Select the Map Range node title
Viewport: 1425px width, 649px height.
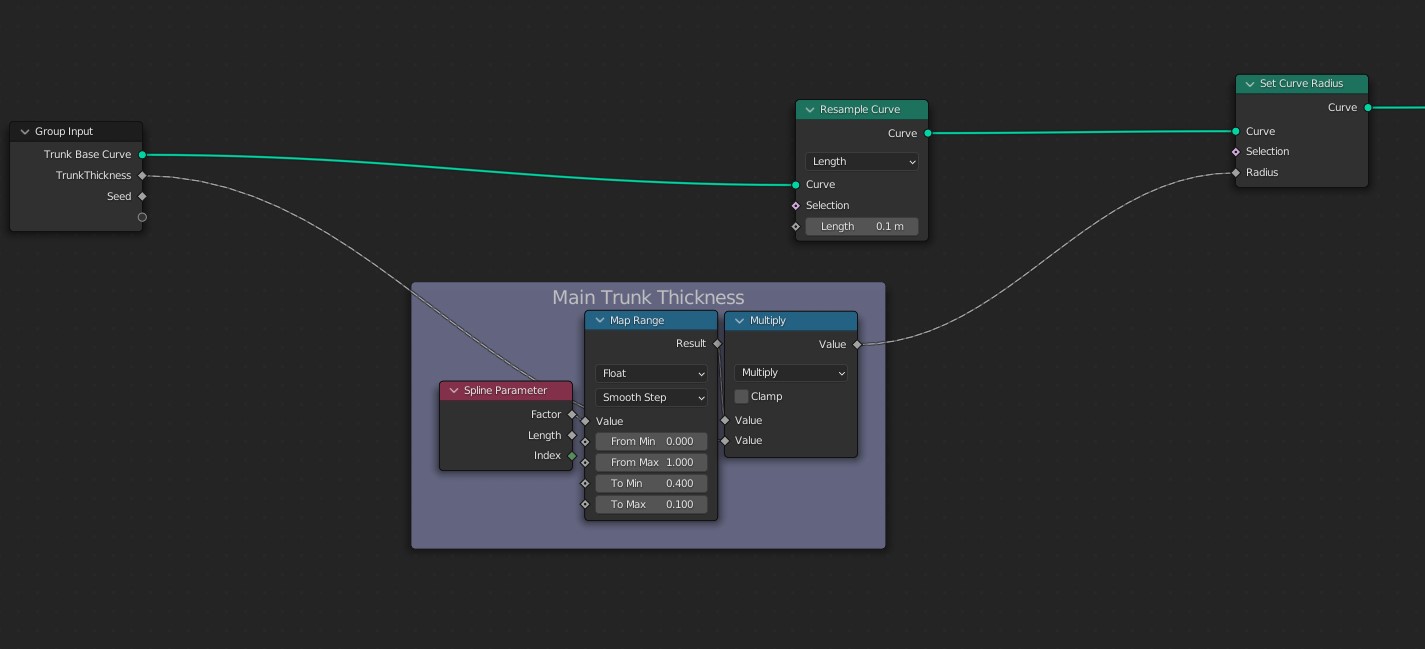(637, 321)
